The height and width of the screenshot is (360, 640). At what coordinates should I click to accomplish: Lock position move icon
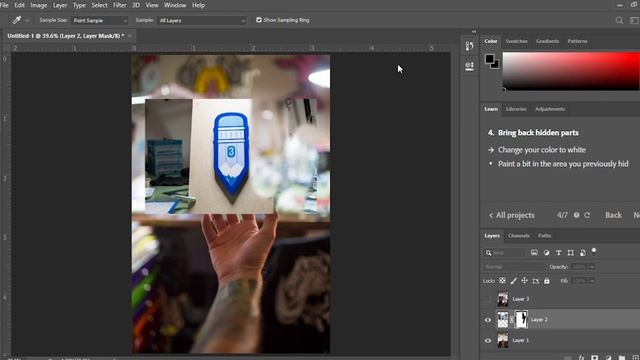coord(524,281)
